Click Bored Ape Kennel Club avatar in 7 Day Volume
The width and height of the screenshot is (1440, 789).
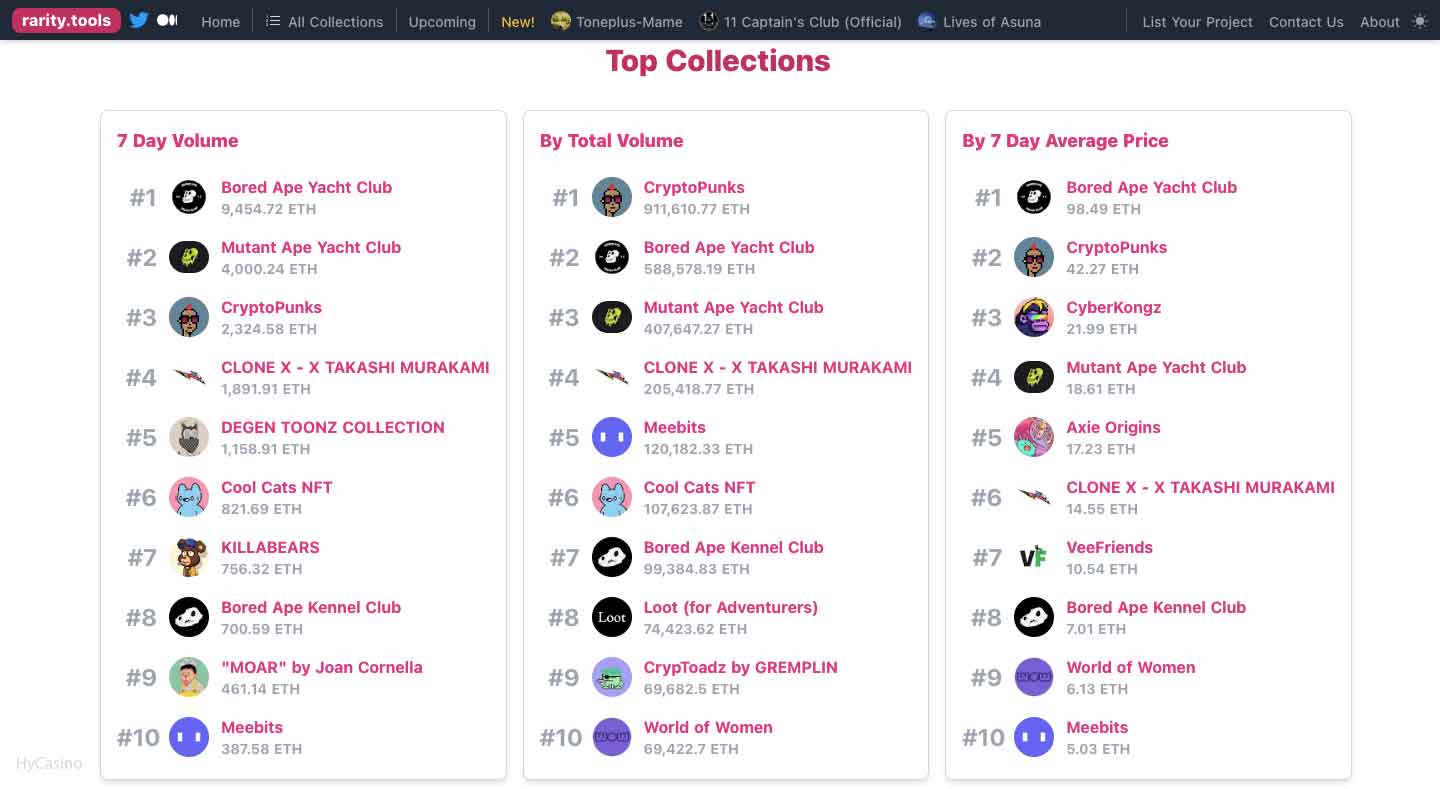coord(189,617)
